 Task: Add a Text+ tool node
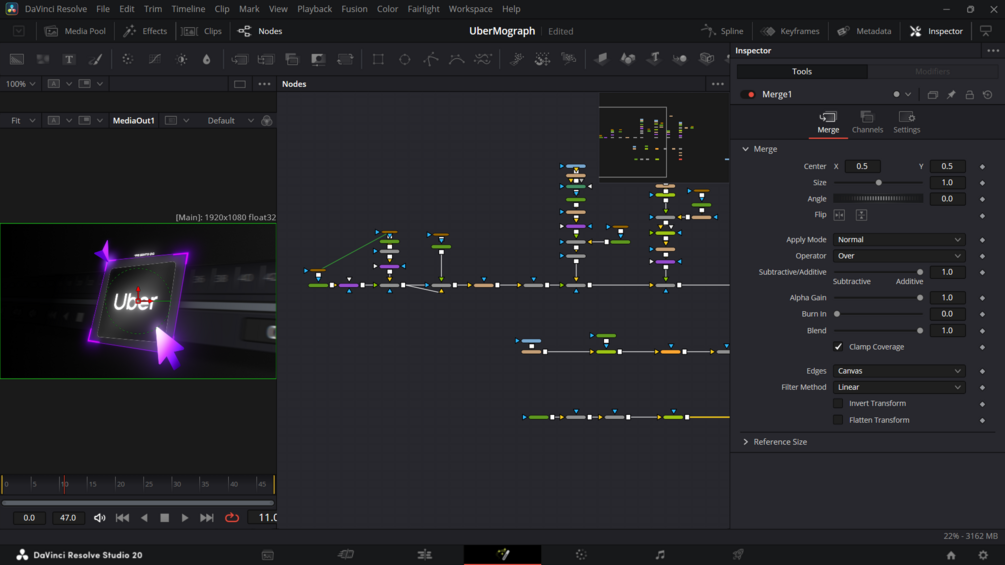click(69, 59)
